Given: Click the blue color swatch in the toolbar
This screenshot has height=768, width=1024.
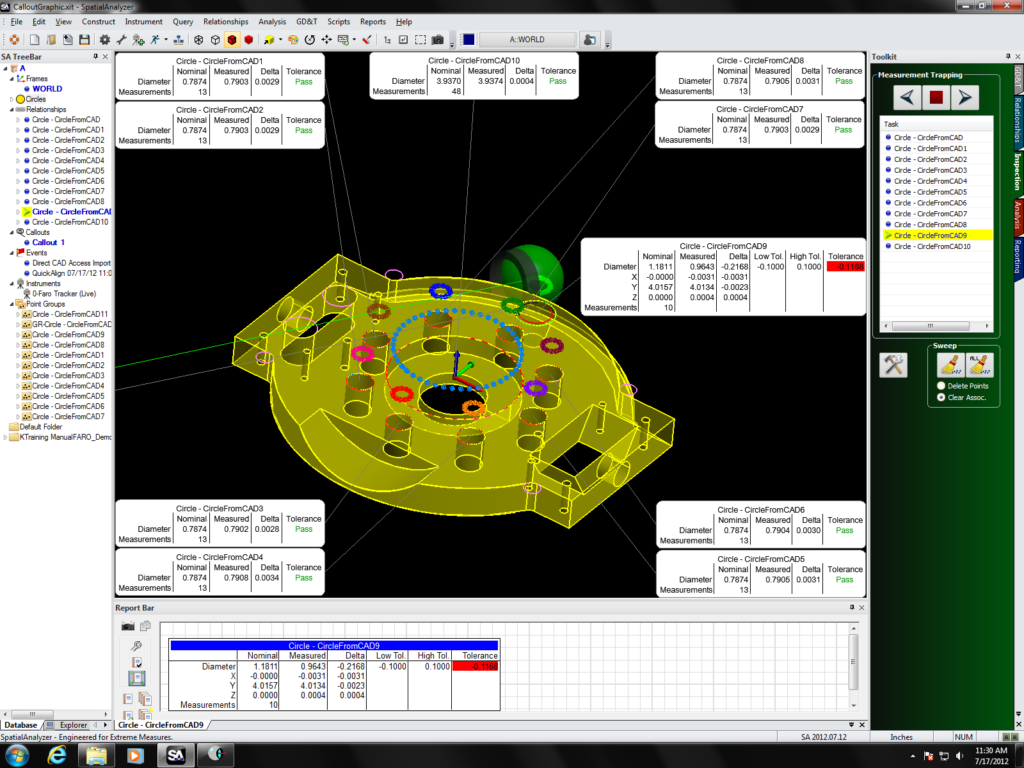Looking at the screenshot, I should coord(468,39).
